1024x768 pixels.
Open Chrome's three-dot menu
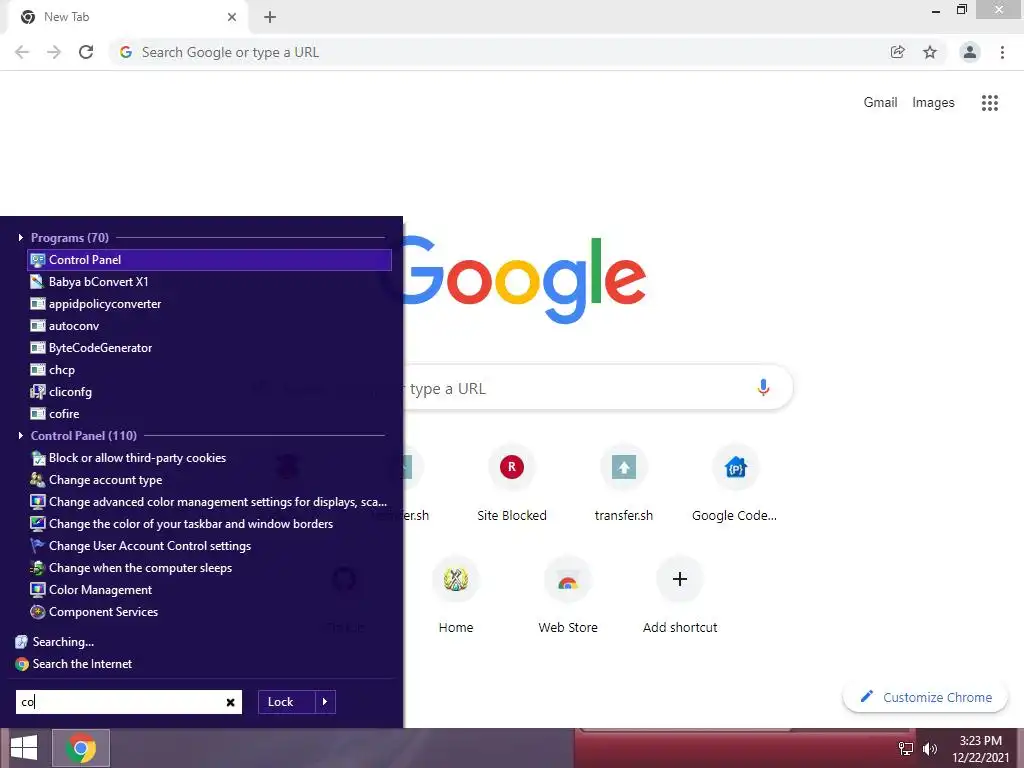(1002, 52)
